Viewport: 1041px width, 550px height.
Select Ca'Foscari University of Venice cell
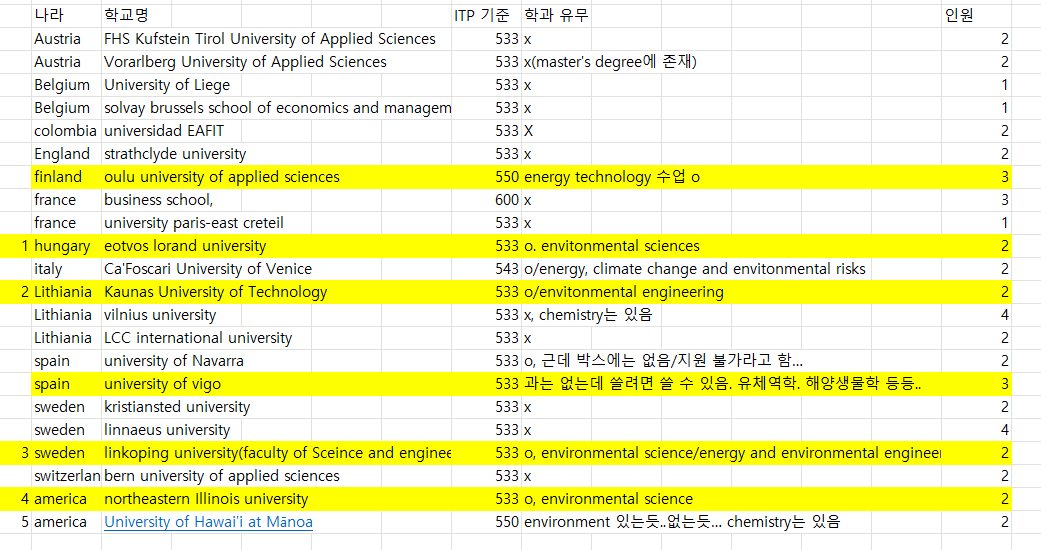[208, 269]
